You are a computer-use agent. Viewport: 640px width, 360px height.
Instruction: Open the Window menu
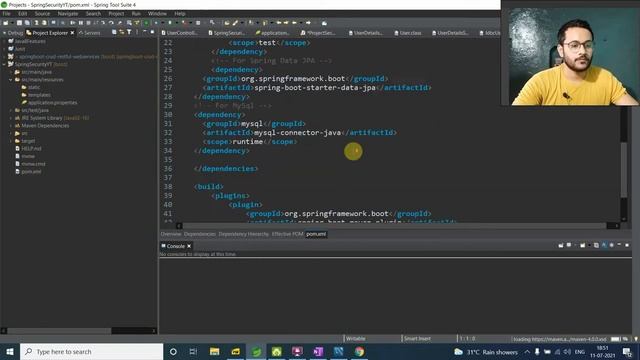click(157, 13)
